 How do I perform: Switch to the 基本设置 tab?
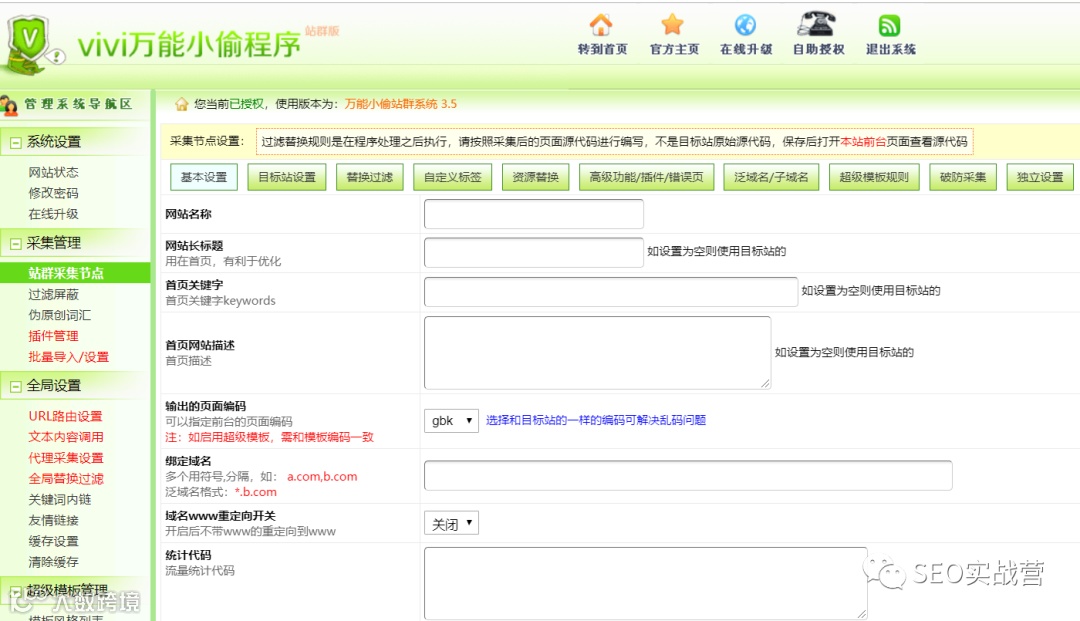coord(204,177)
